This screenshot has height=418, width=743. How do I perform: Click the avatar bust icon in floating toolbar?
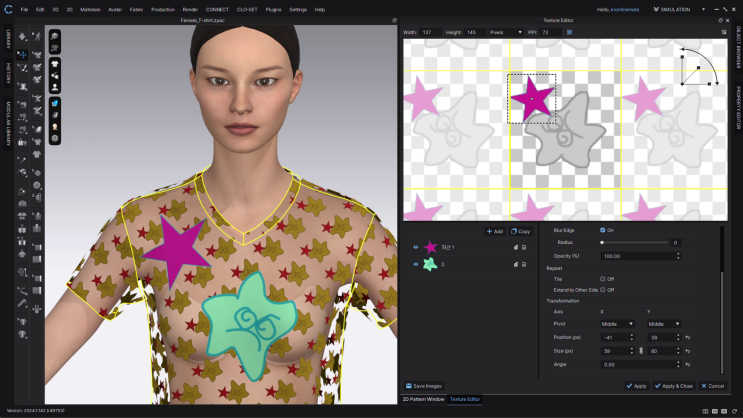click(54, 87)
